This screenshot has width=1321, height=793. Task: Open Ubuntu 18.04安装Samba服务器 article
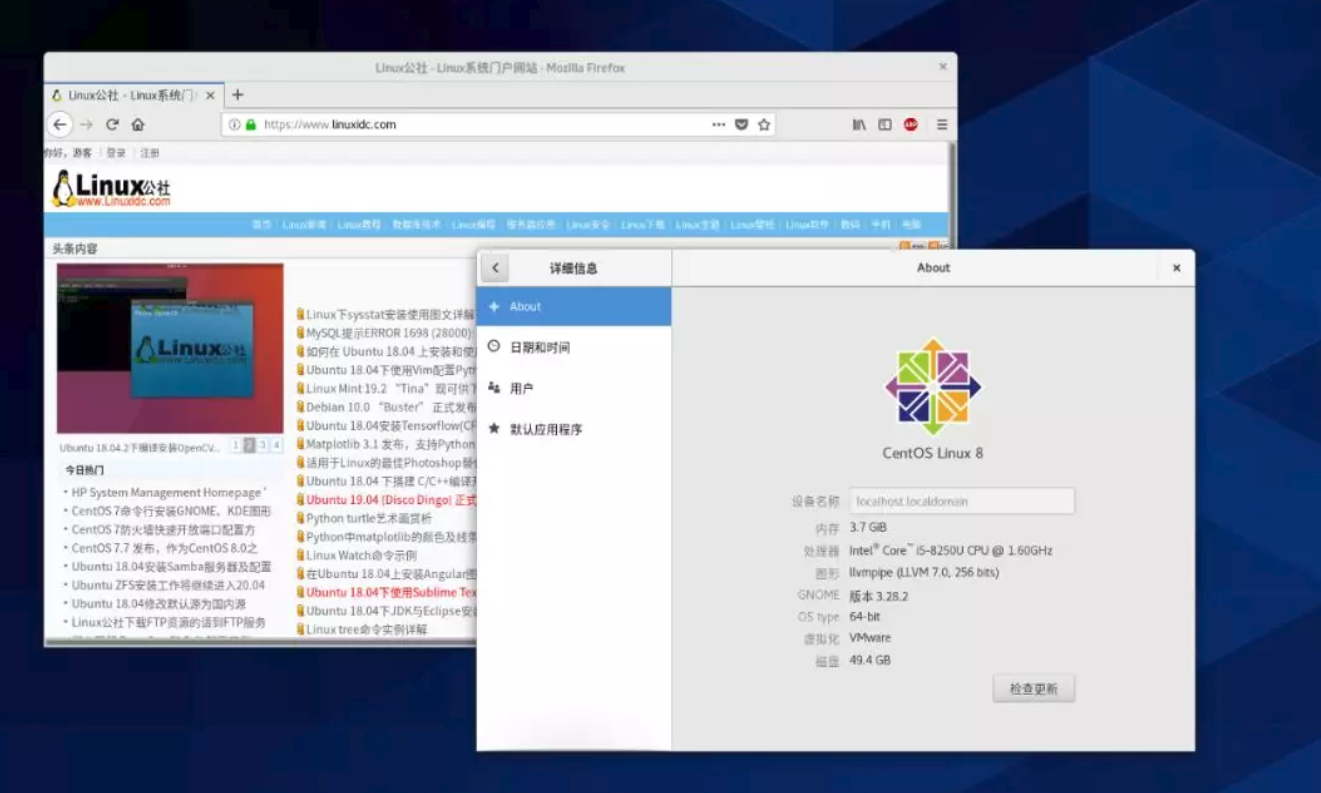point(171,567)
